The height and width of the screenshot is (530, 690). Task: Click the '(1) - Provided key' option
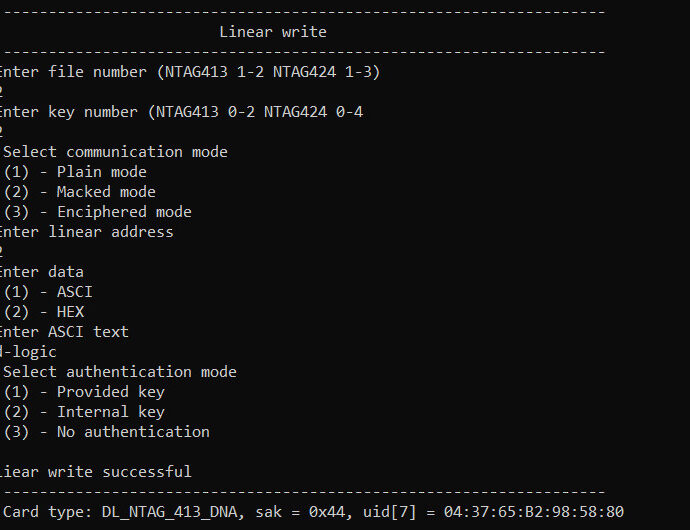tap(84, 392)
